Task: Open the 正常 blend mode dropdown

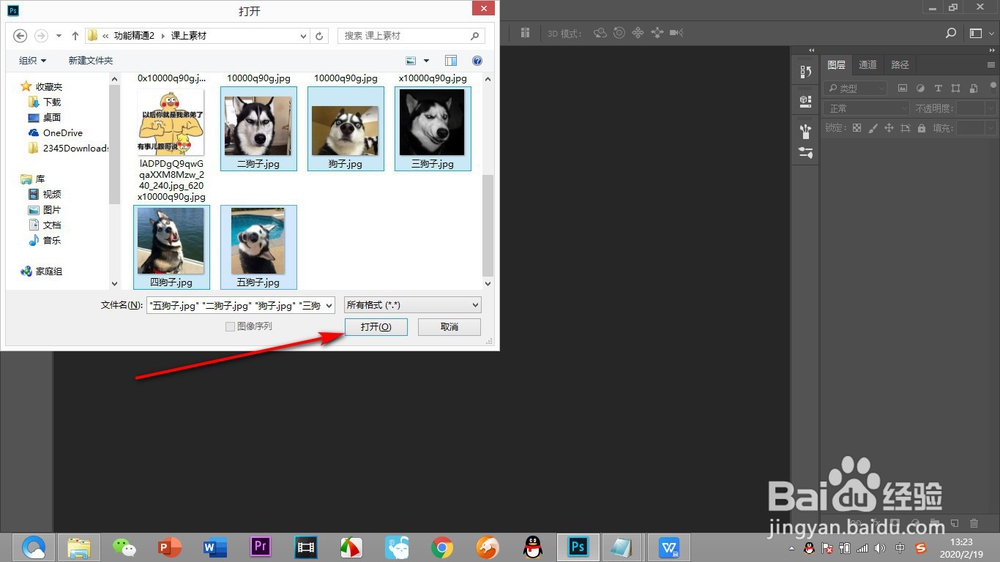Action: pyautogui.click(x=866, y=108)
